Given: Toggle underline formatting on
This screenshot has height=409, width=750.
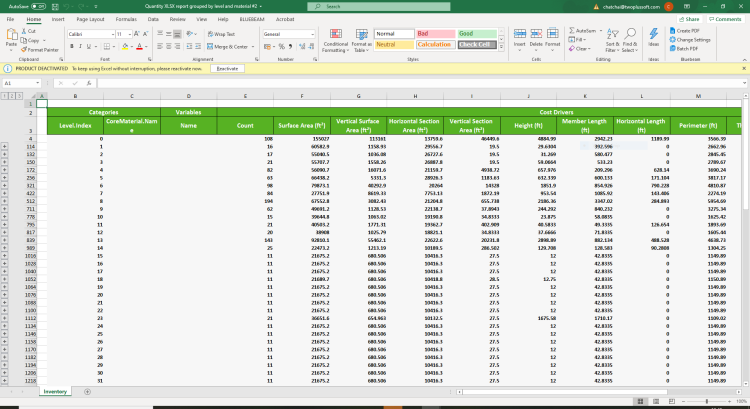Looking at the screenshot, I should pyautogui.click(x=88, y=46).
